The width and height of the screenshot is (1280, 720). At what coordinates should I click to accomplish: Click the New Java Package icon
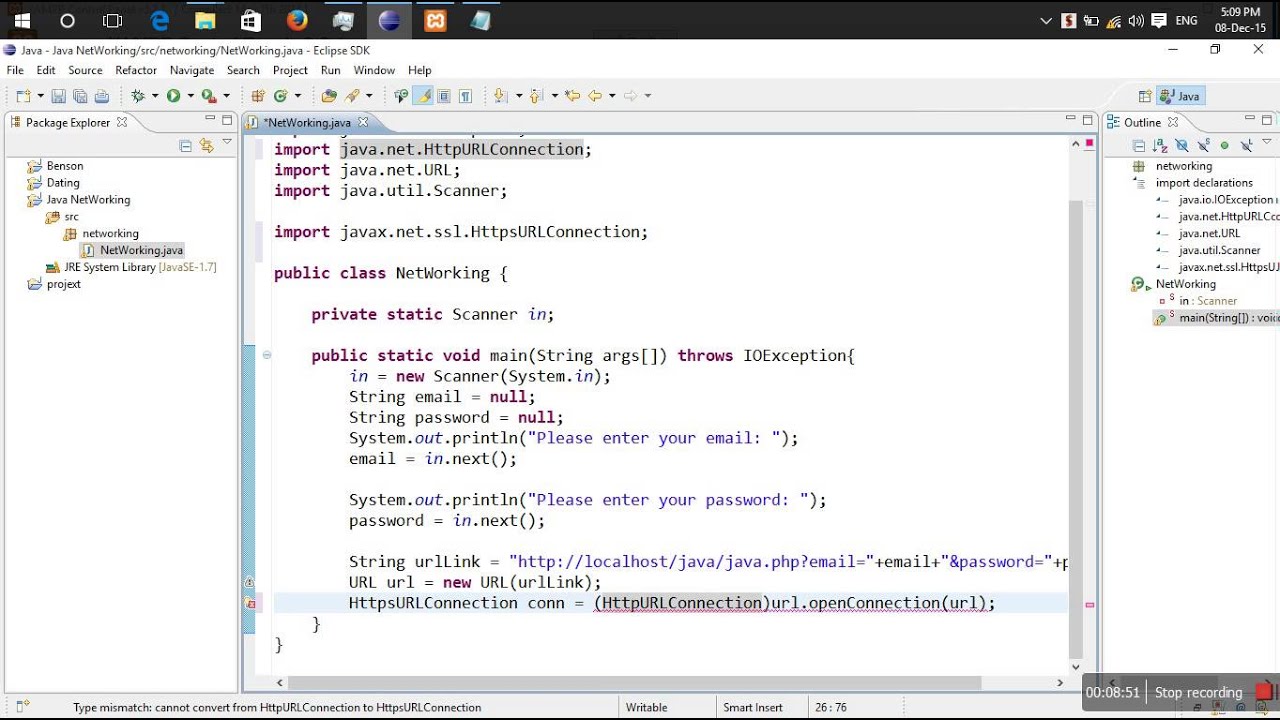(258, 96)
